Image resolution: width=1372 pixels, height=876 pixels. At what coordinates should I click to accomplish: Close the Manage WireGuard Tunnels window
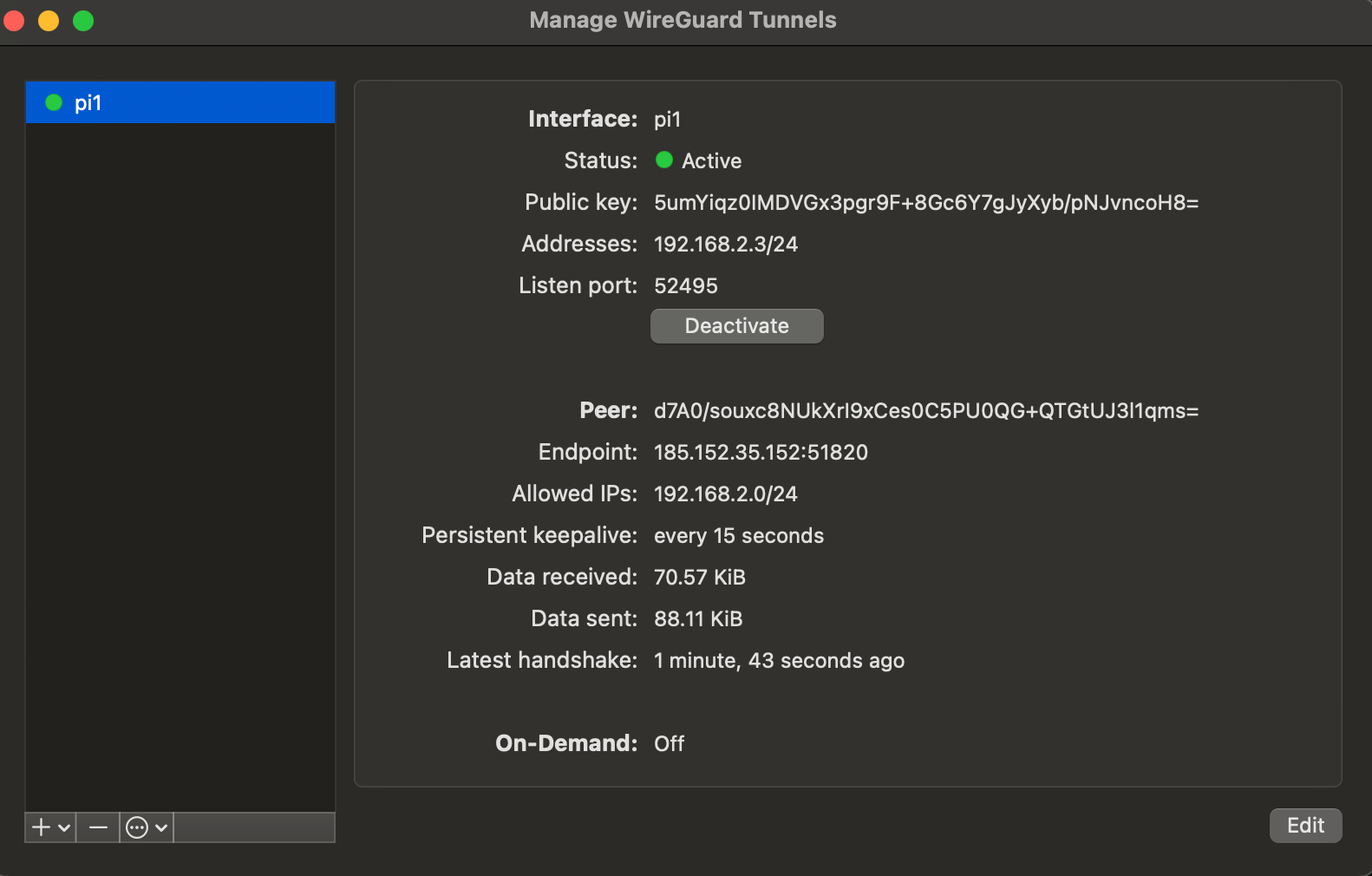pos(15,20)
